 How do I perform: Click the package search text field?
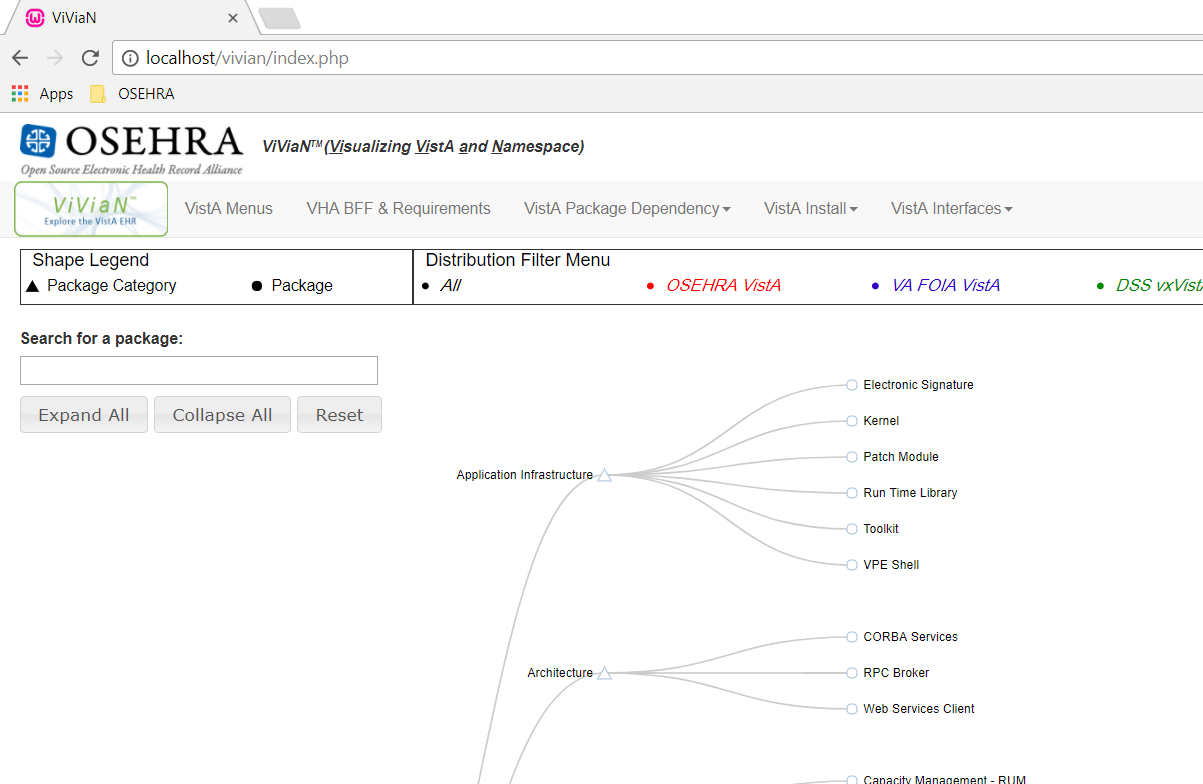[199, 371]
